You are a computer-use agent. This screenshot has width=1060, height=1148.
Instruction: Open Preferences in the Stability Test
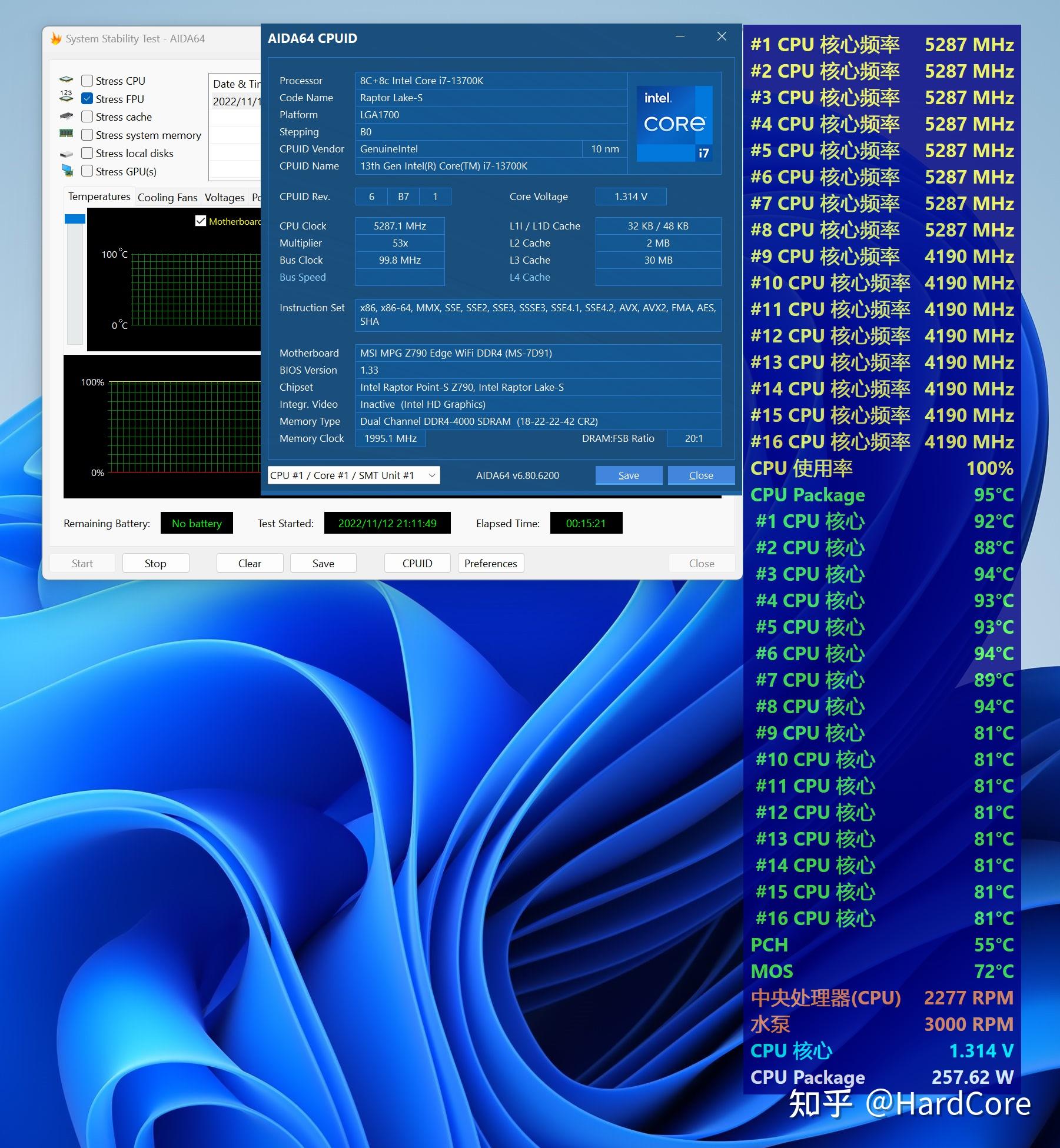pyautogui.click(x=491, y=563)
